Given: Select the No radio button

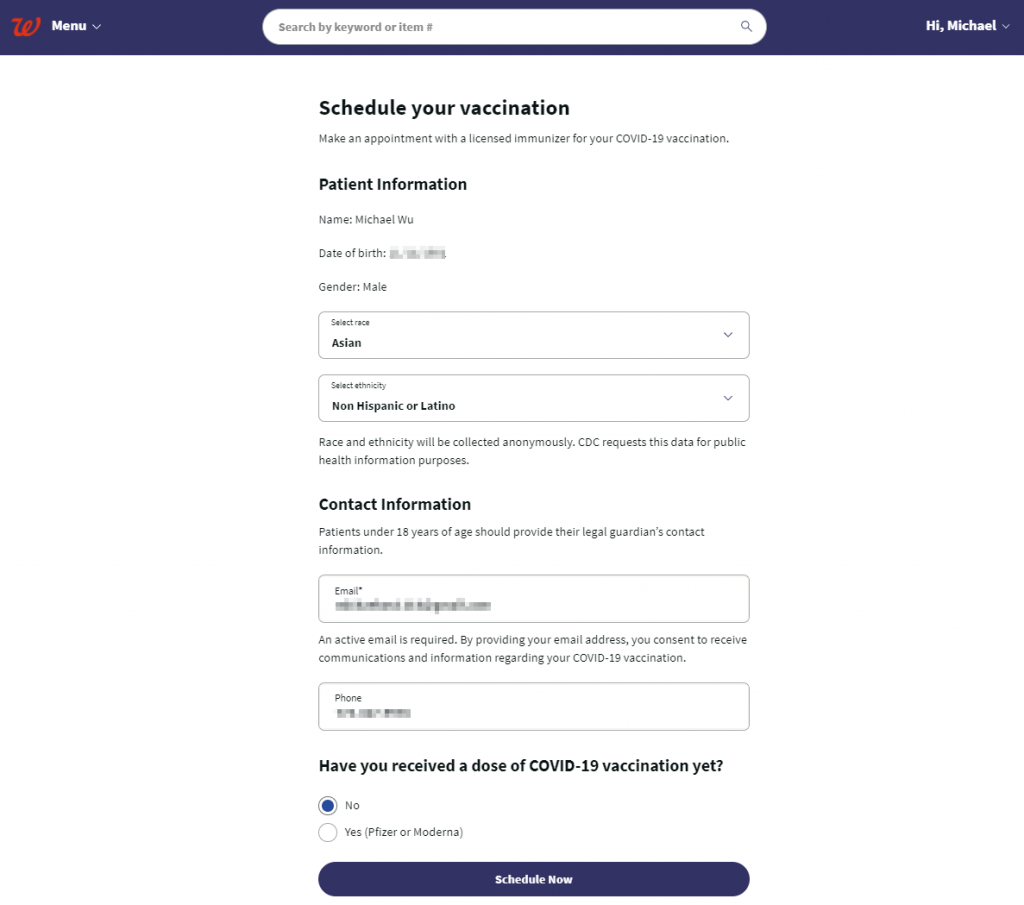Looking at the screenshot, I should pyautogui.click(x=328, y=806).
